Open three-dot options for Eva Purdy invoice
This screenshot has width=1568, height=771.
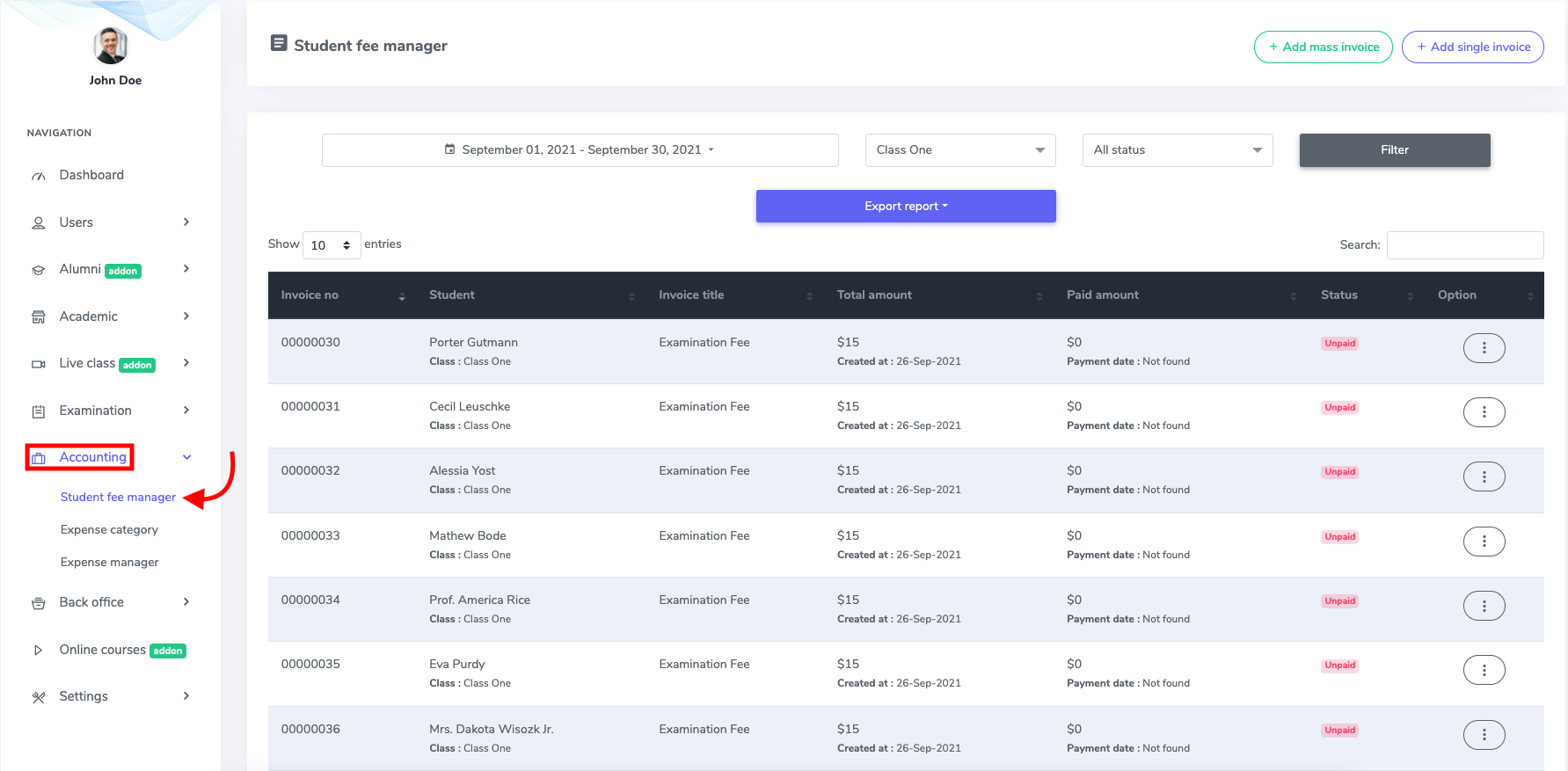pyautogui.click(x=1484, y=670)
